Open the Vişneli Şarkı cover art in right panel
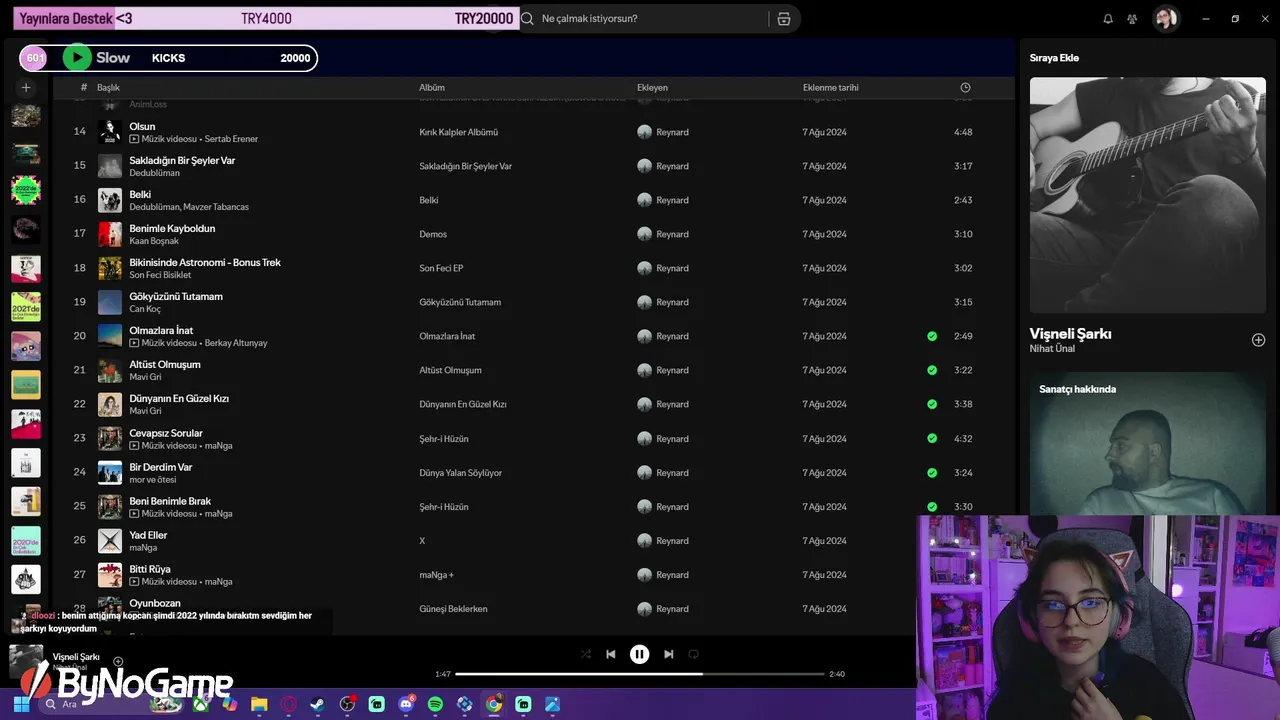 [1147, 195]
